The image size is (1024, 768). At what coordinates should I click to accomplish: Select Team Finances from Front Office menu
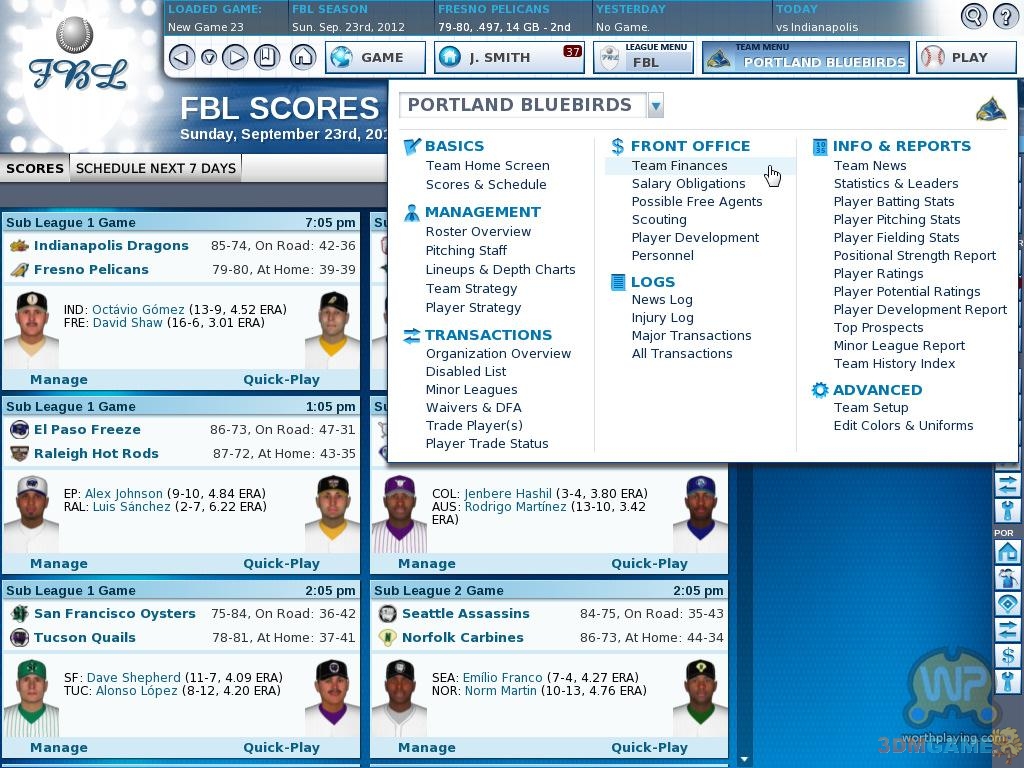[679, 166]
